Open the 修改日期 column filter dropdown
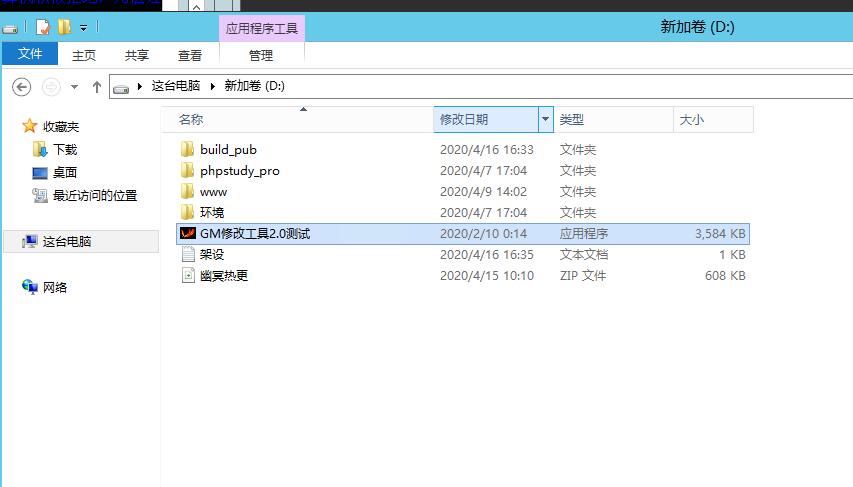The width and height of the screenshot is (853, 487). [x=545, y=119]
